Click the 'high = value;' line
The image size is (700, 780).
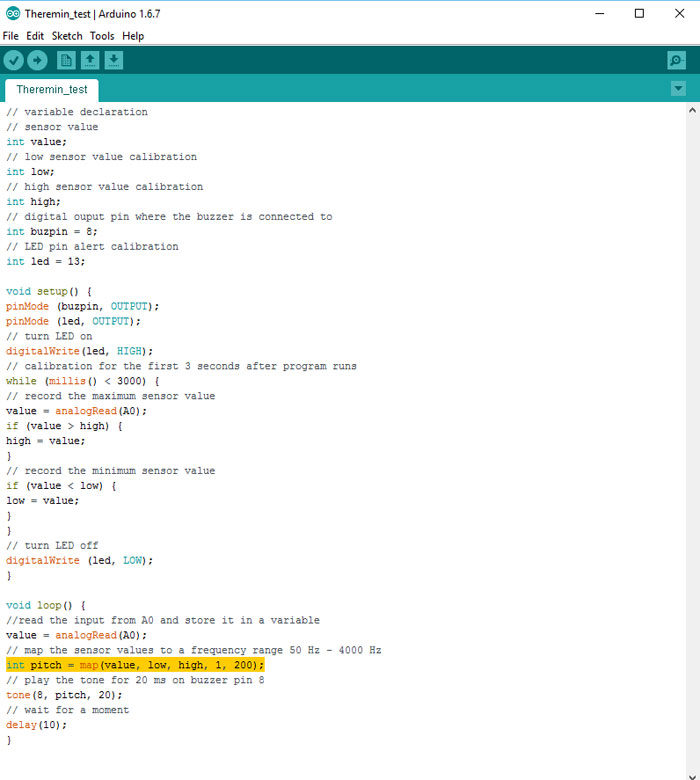46,441
